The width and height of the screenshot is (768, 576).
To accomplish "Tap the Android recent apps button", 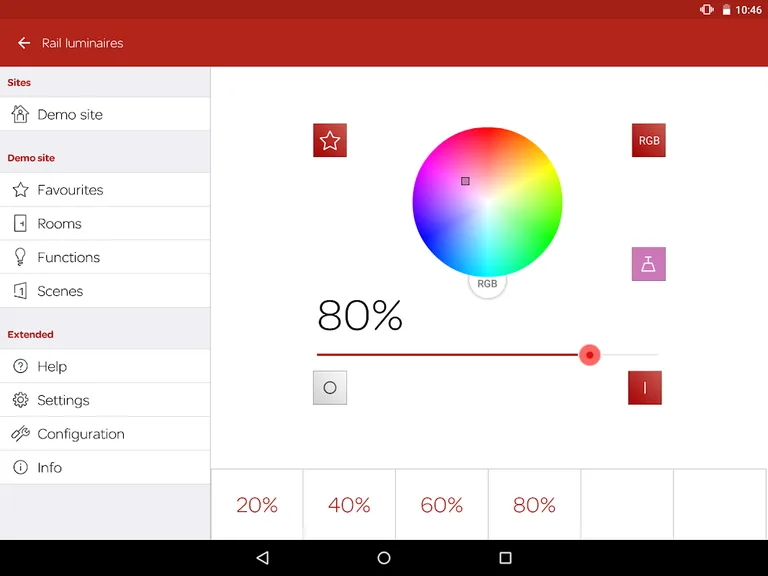I will click(505, 558).
